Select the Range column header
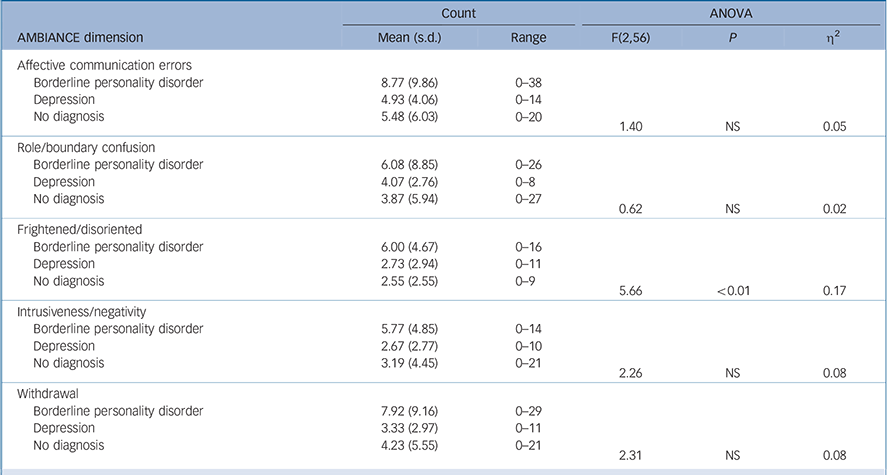 coord(527,38)
